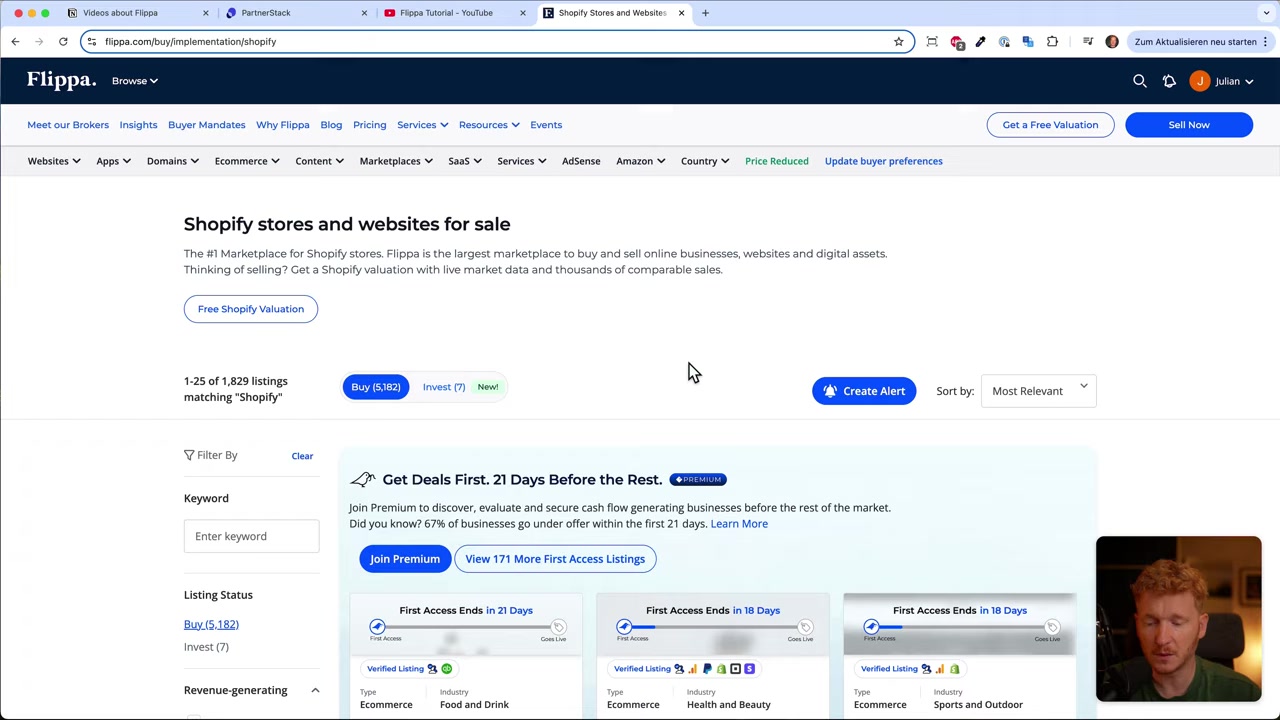This screenshot has width=1280, height=720.
Task: Click the browser back arrow
Action: pos(15,41)
